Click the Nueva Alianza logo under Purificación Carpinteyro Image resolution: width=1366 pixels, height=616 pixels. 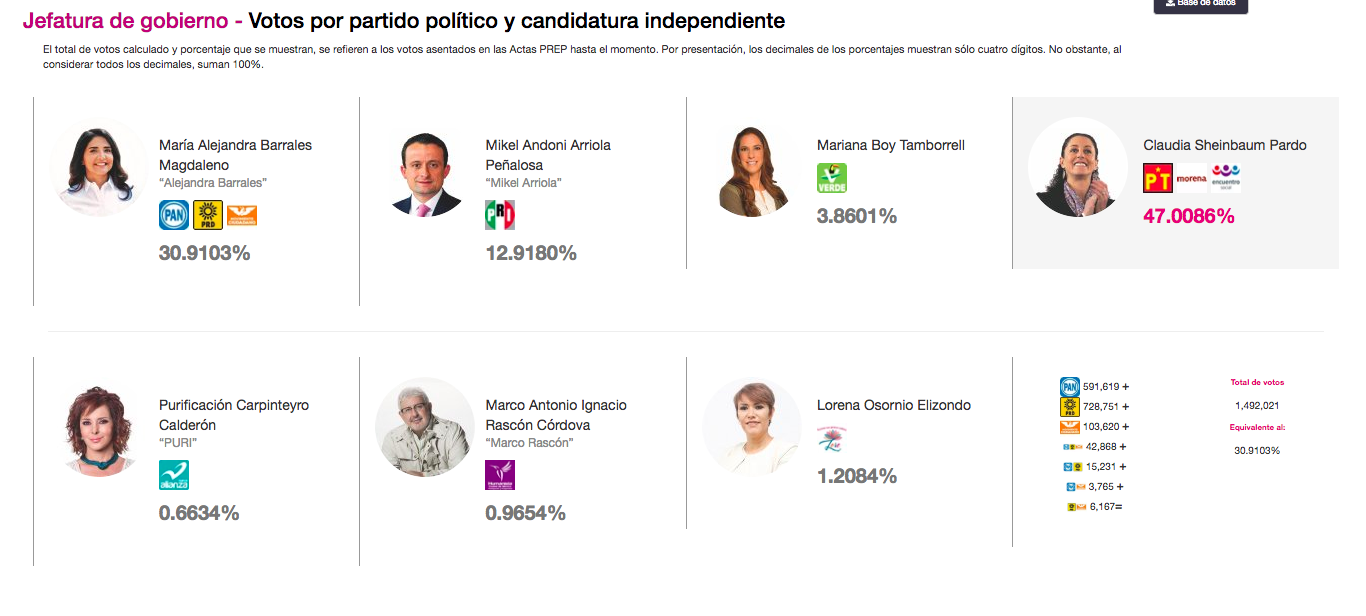pyautogui.click(x=174, y=475)
